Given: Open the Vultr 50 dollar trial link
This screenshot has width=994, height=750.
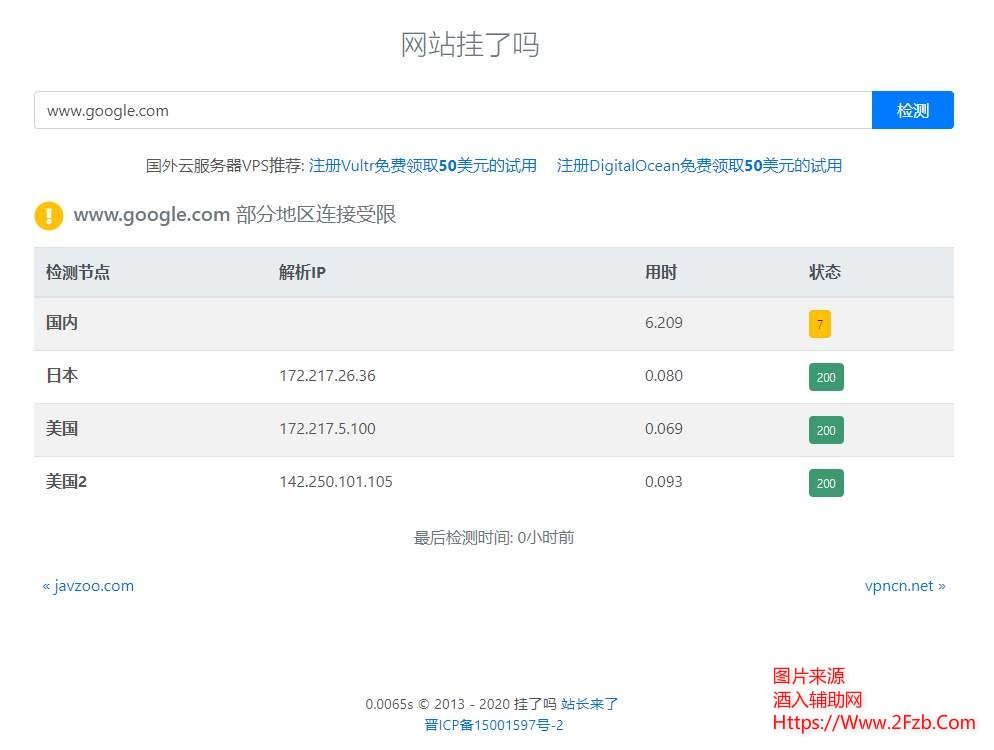Looking at the screenshot, I should (x=422, y=165).
